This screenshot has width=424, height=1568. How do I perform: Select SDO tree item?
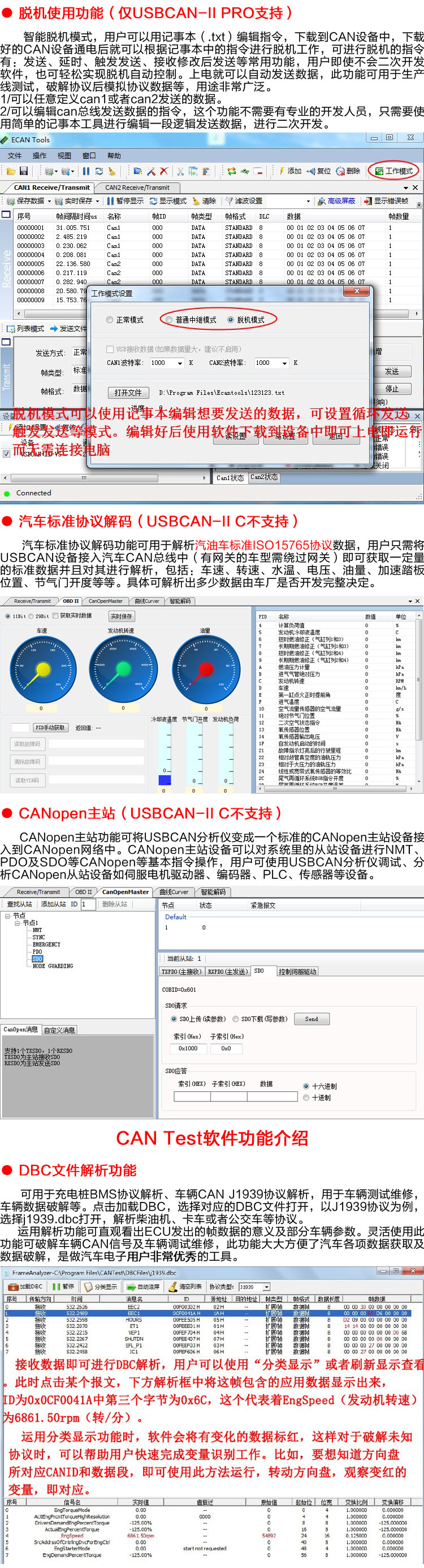coord(37,959)
